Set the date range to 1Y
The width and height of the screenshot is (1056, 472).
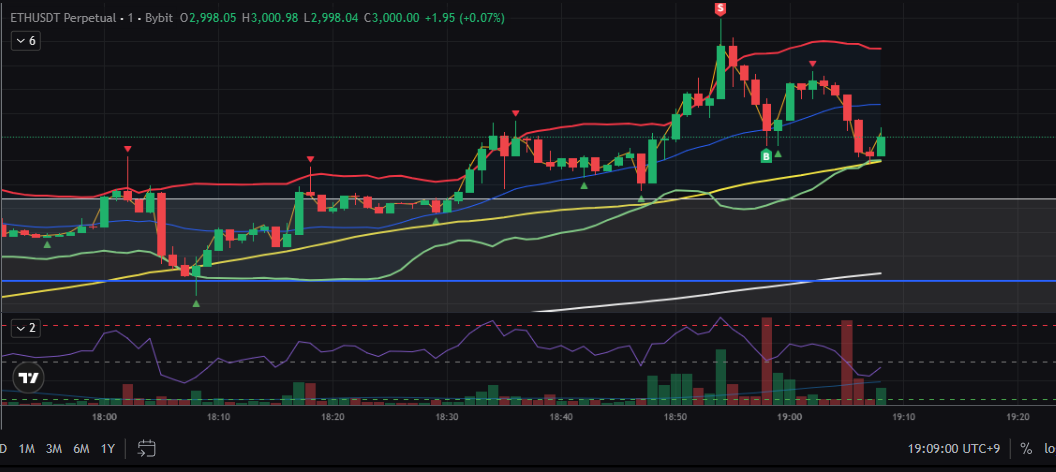tap(108, 449)
